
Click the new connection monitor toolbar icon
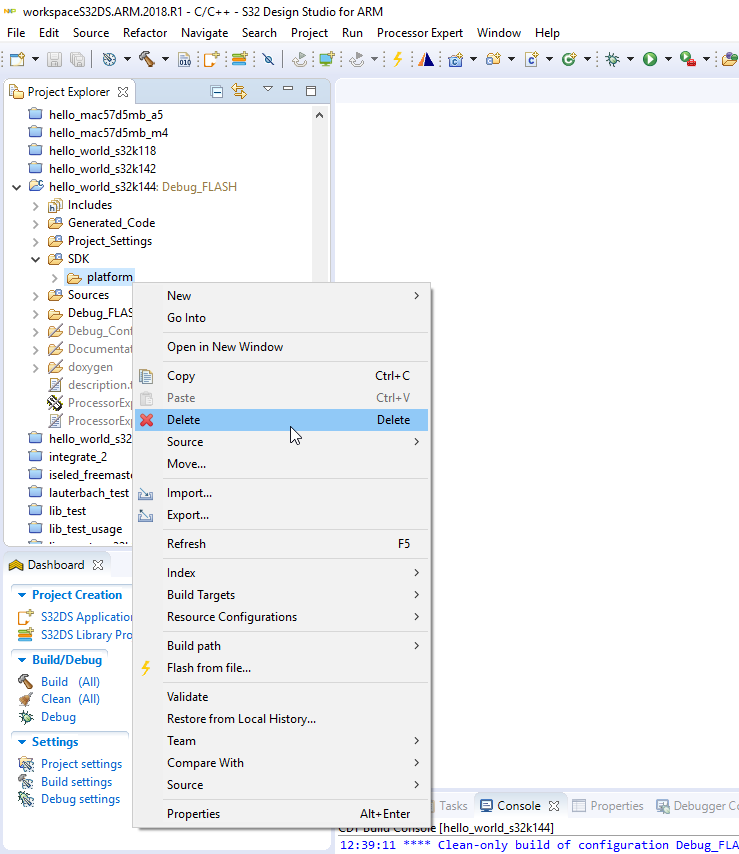(x=327, y=59)
